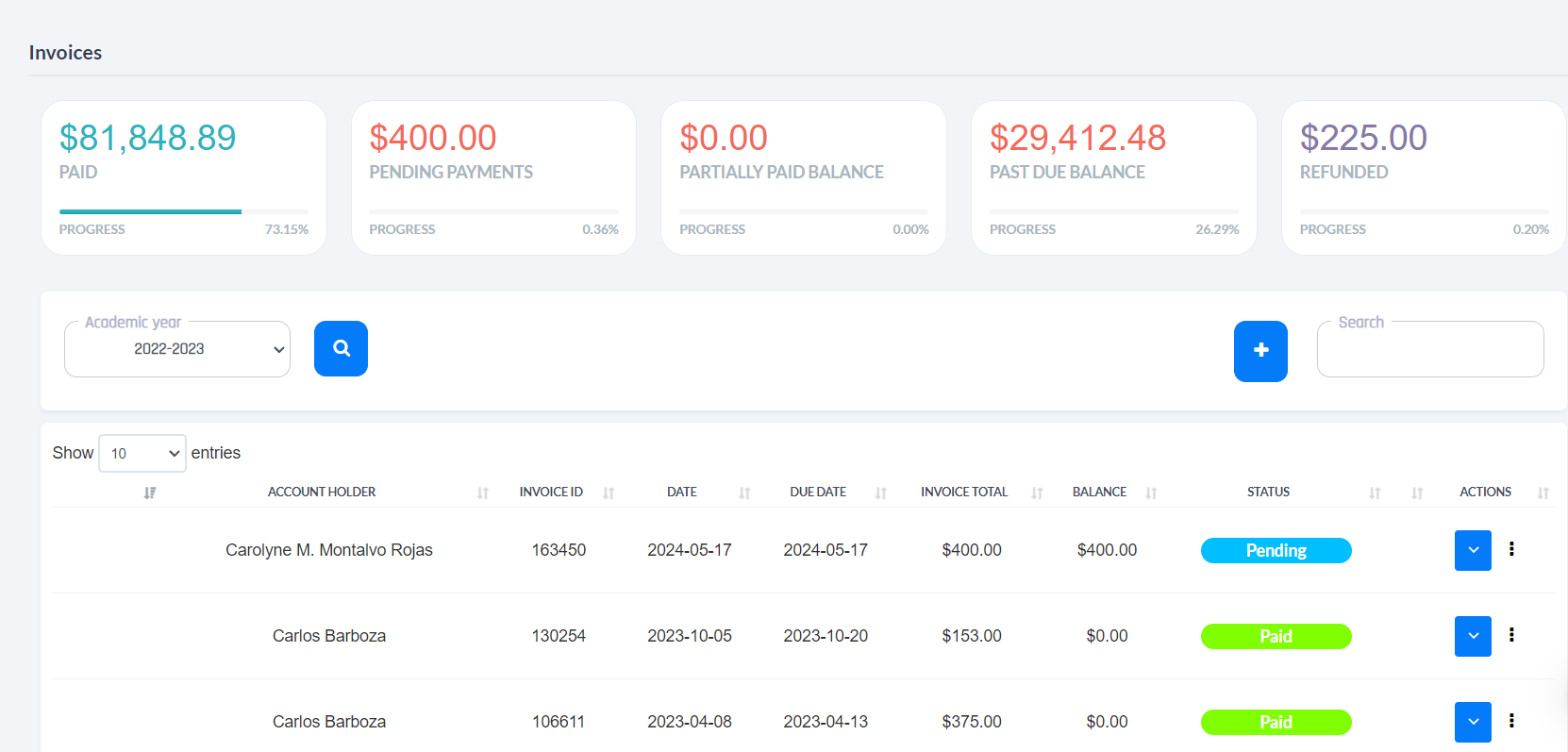Expand blue chevron for invoice 163450
Image resolution: width=1568 pixels, height=752 pixels.
1473,550
